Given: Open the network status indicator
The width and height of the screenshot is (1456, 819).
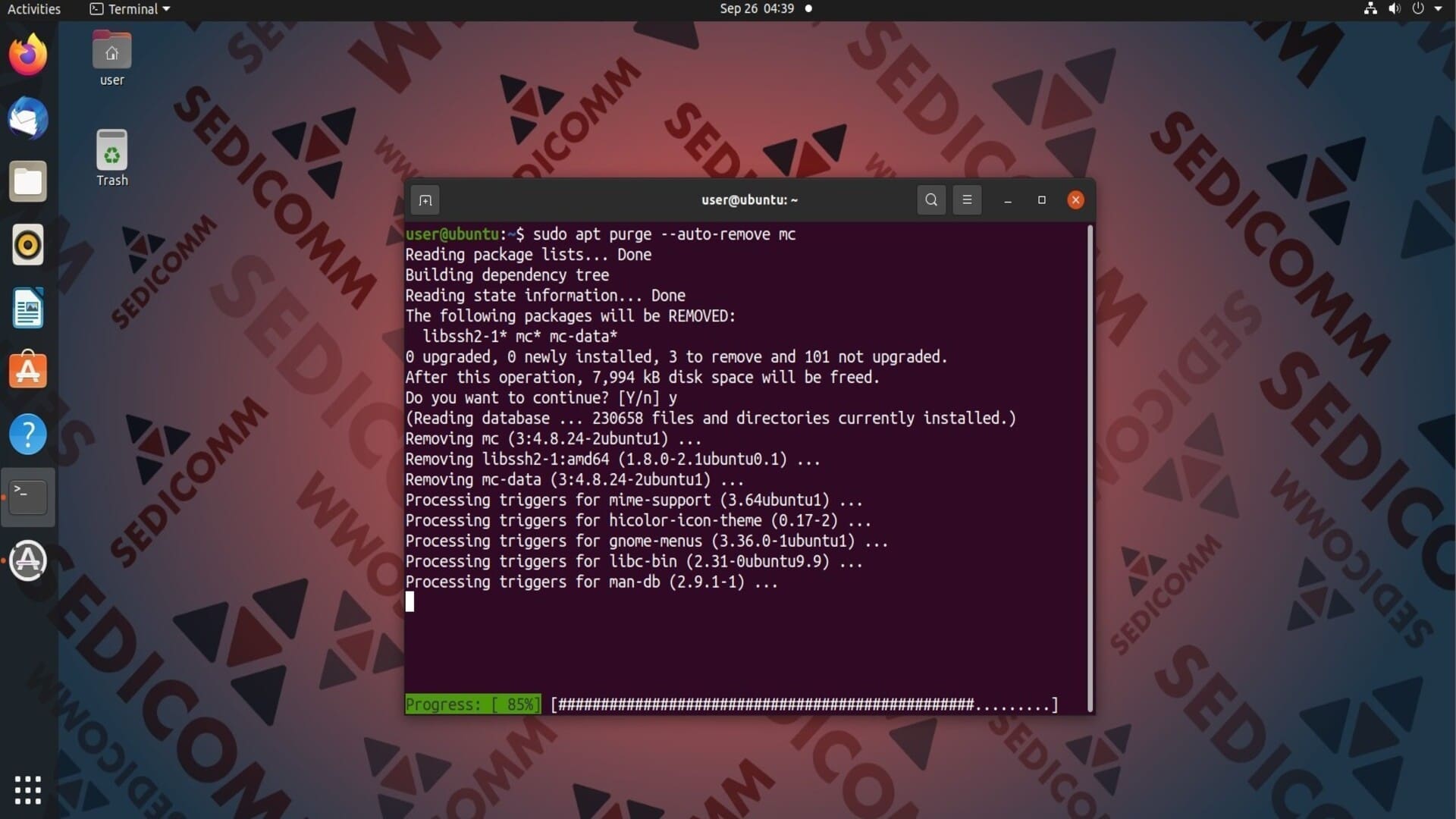Looking at the screenshot, I should [x=1370, y=9].
